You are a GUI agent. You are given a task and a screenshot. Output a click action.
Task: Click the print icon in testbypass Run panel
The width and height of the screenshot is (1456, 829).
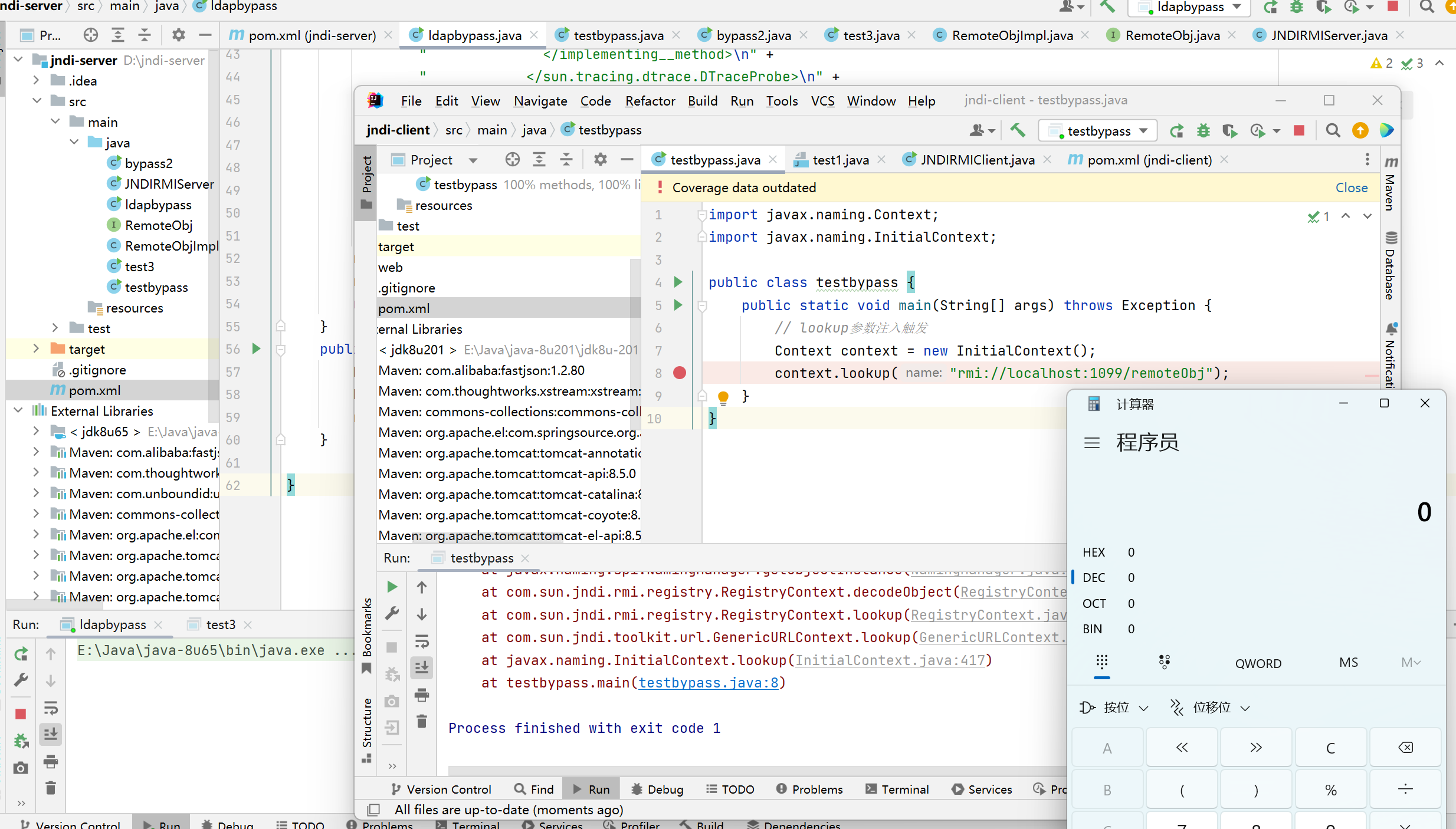click(422, 695)
